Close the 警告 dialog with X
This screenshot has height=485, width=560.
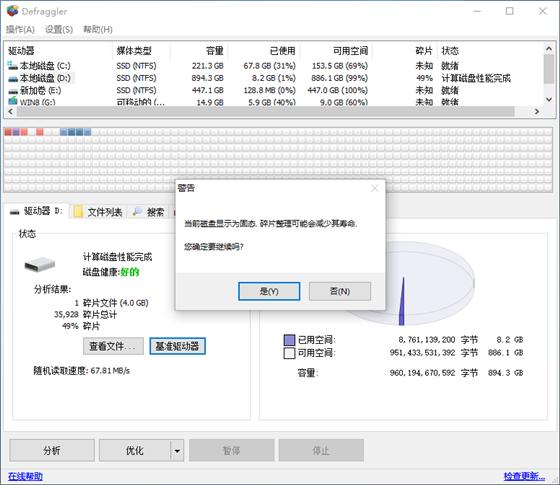coord(375,188)
